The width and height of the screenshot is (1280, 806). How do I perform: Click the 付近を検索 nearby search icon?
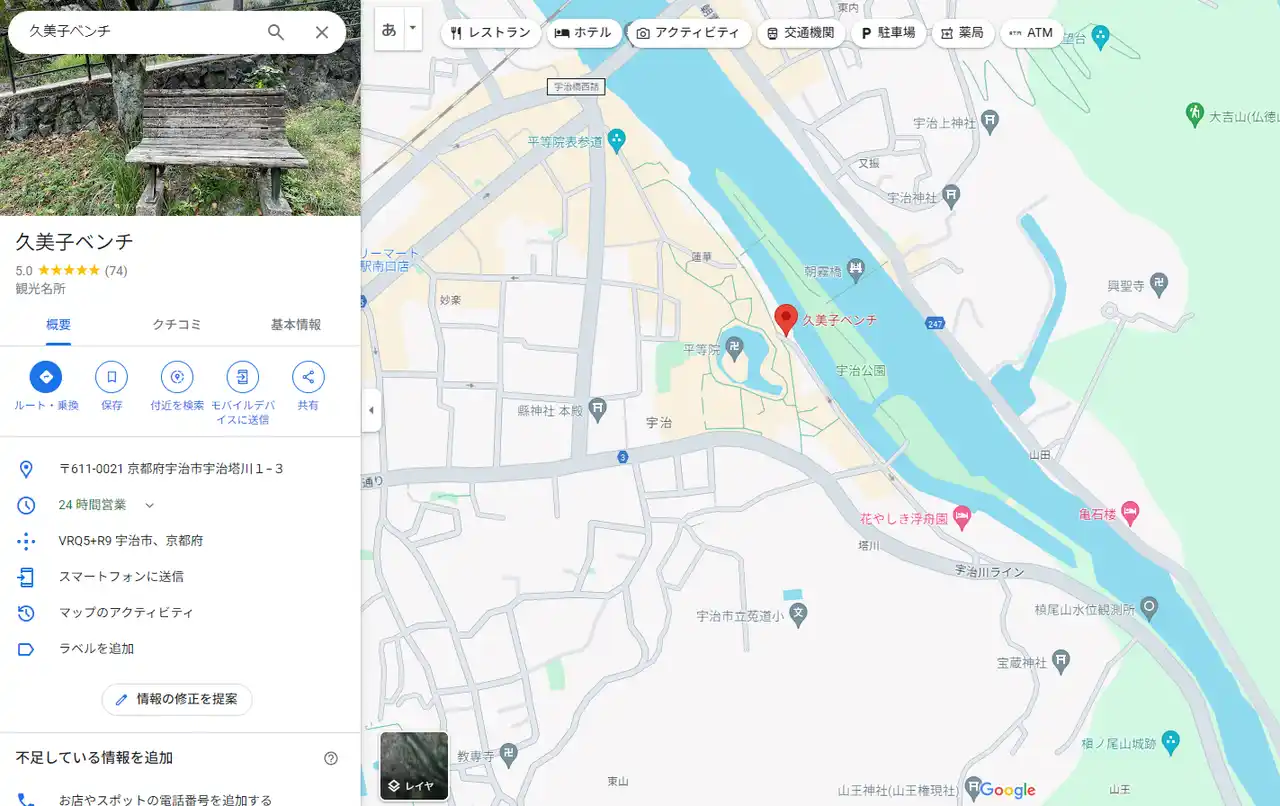(177, 377)
